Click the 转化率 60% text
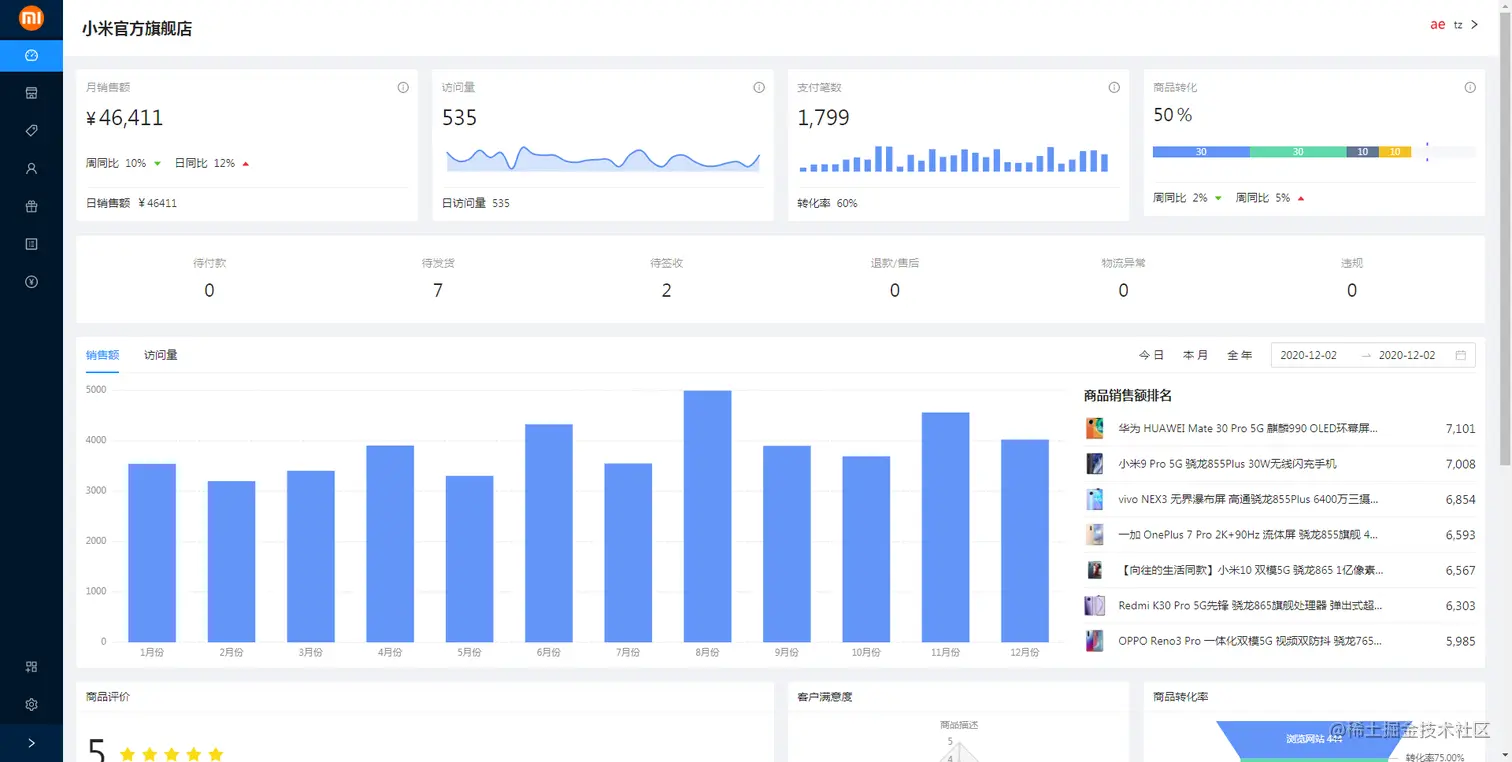The image size is (1512, 762). coord(827,203)
